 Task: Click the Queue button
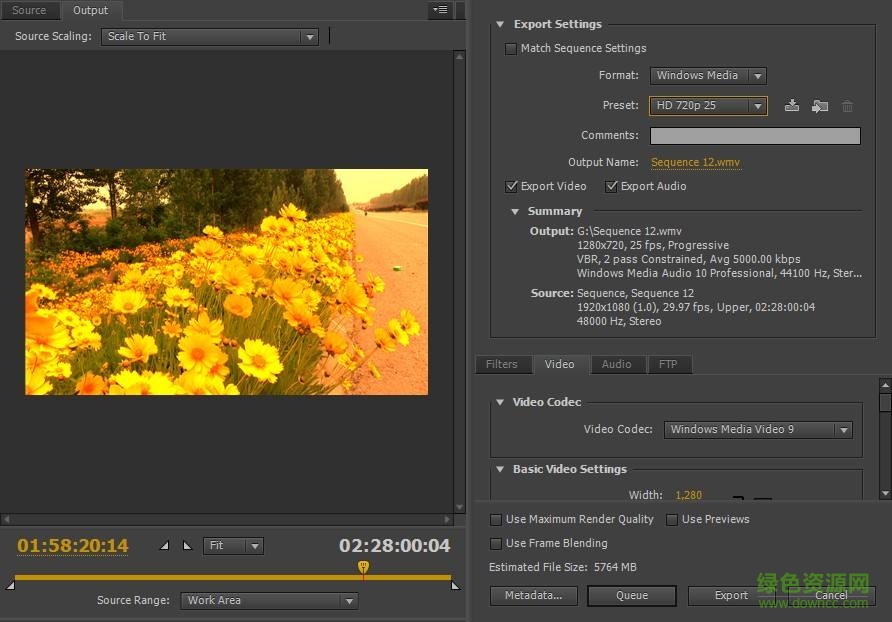[x=632, y=596]
